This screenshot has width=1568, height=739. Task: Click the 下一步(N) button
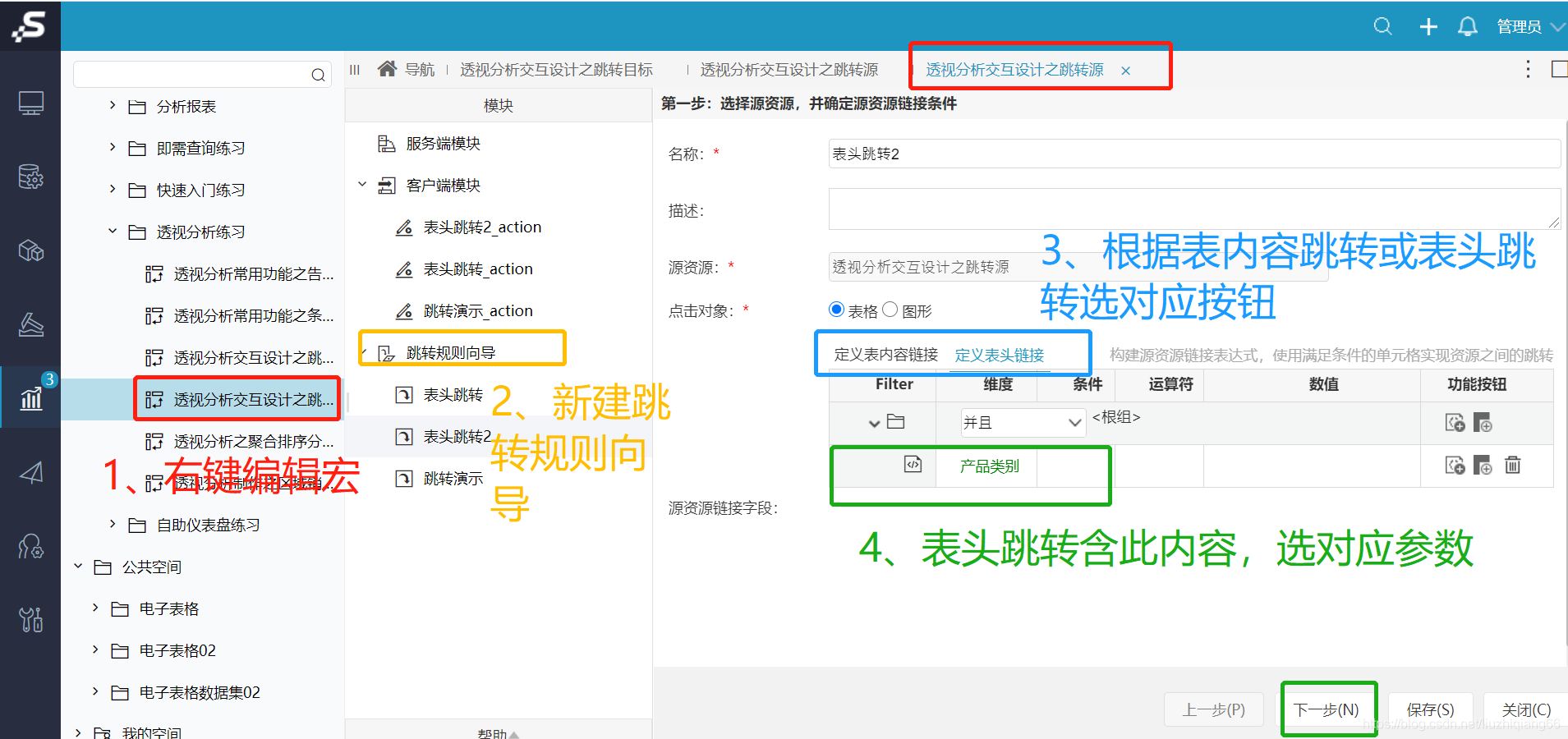pos(1326,709)
